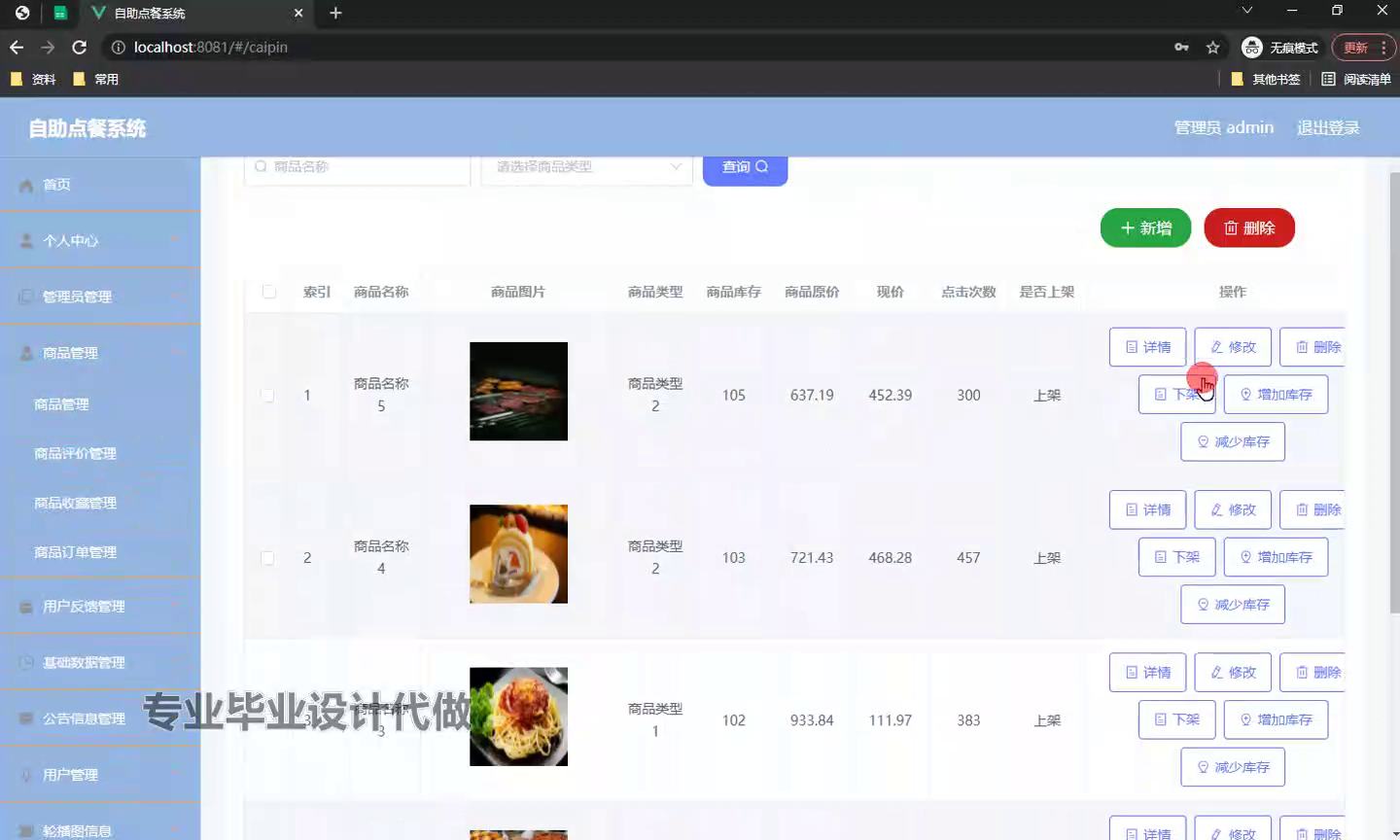This screenshot has width=1400, height=840.
Task: Click 修改 for 商品名称4 row
Action: click(1233, 509)
